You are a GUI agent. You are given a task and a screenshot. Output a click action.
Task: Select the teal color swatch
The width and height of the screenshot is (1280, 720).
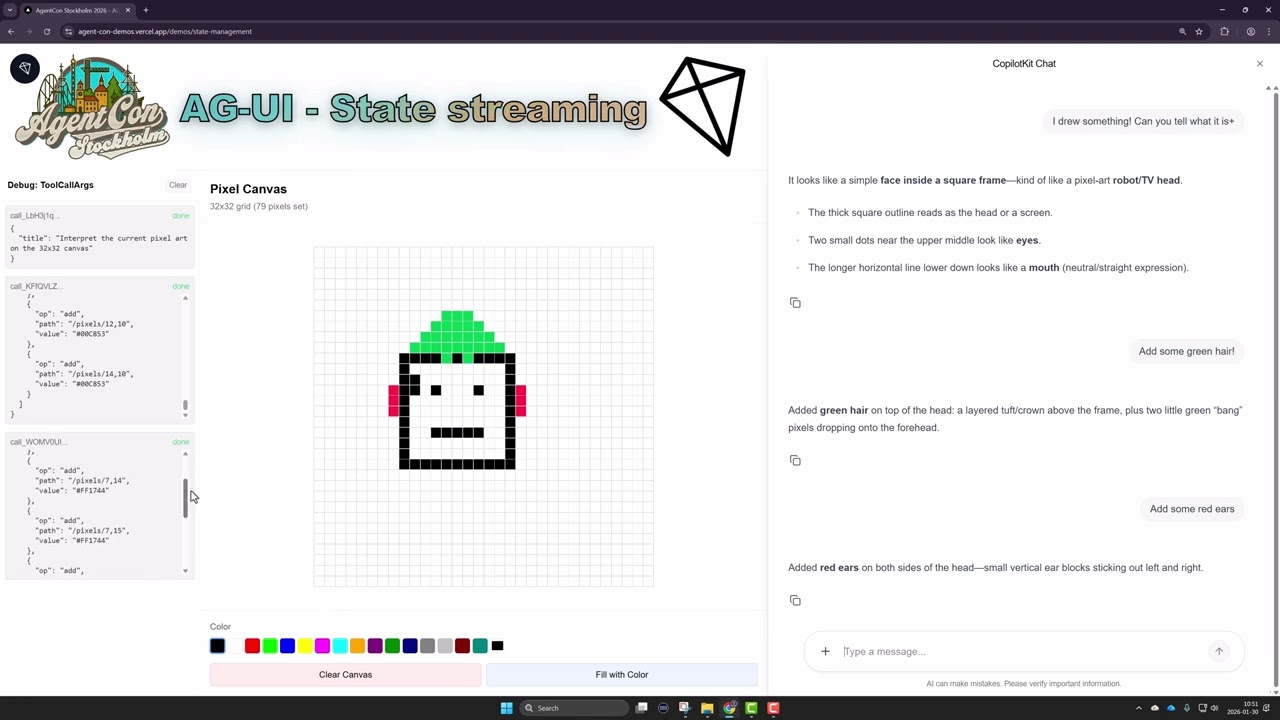480,646
